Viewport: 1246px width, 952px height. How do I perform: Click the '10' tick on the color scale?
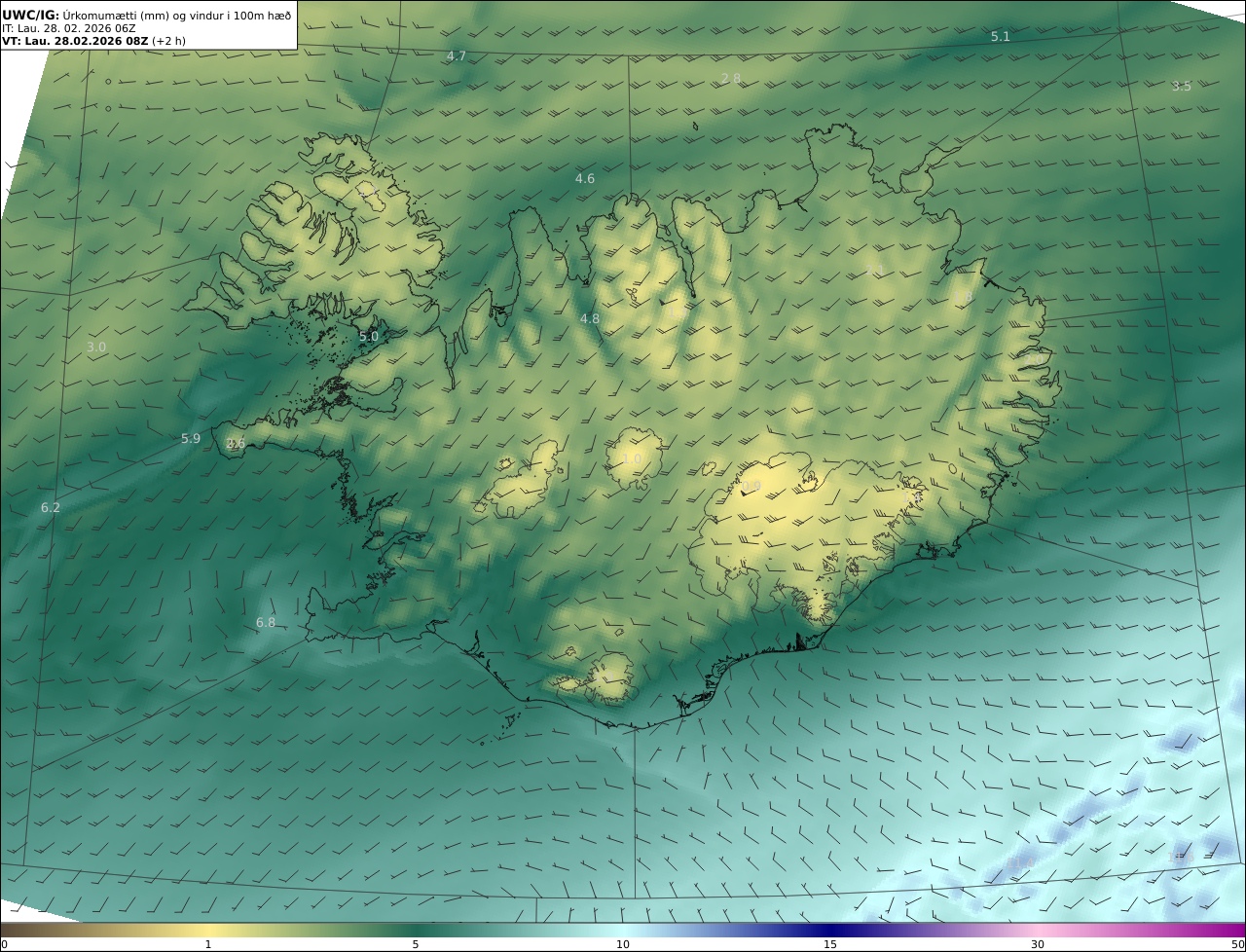tap(623, 944)
